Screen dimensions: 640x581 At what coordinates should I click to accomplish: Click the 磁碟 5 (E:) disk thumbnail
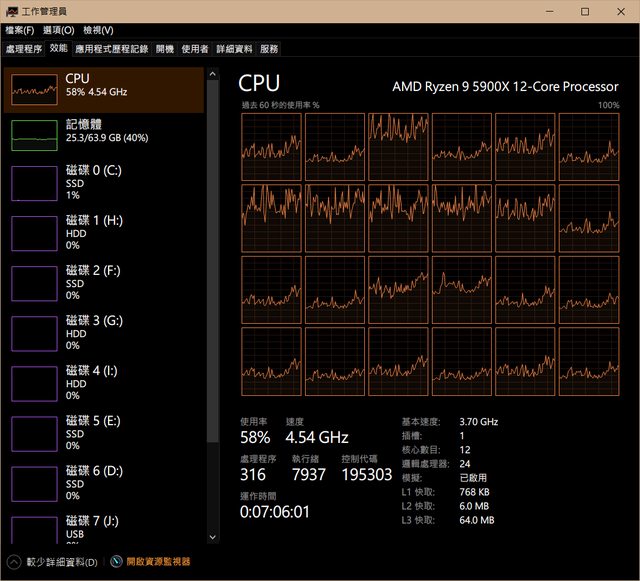pos(34,433)
